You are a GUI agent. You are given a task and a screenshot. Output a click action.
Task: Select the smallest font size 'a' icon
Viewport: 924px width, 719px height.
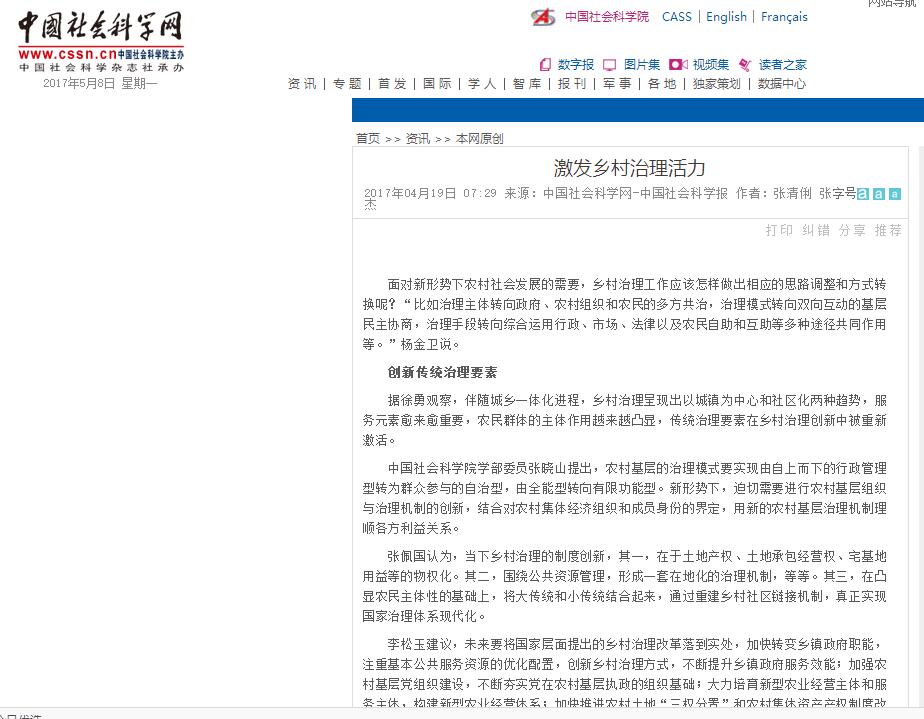[895, 194]
